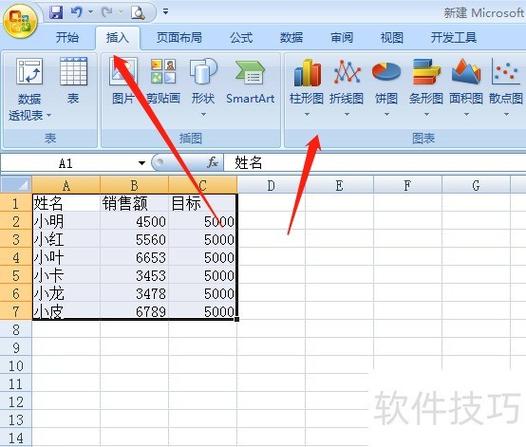Viewport: 526px width, 447px height.
Task: Click the Office button orb
Action: tap(20, 21)
